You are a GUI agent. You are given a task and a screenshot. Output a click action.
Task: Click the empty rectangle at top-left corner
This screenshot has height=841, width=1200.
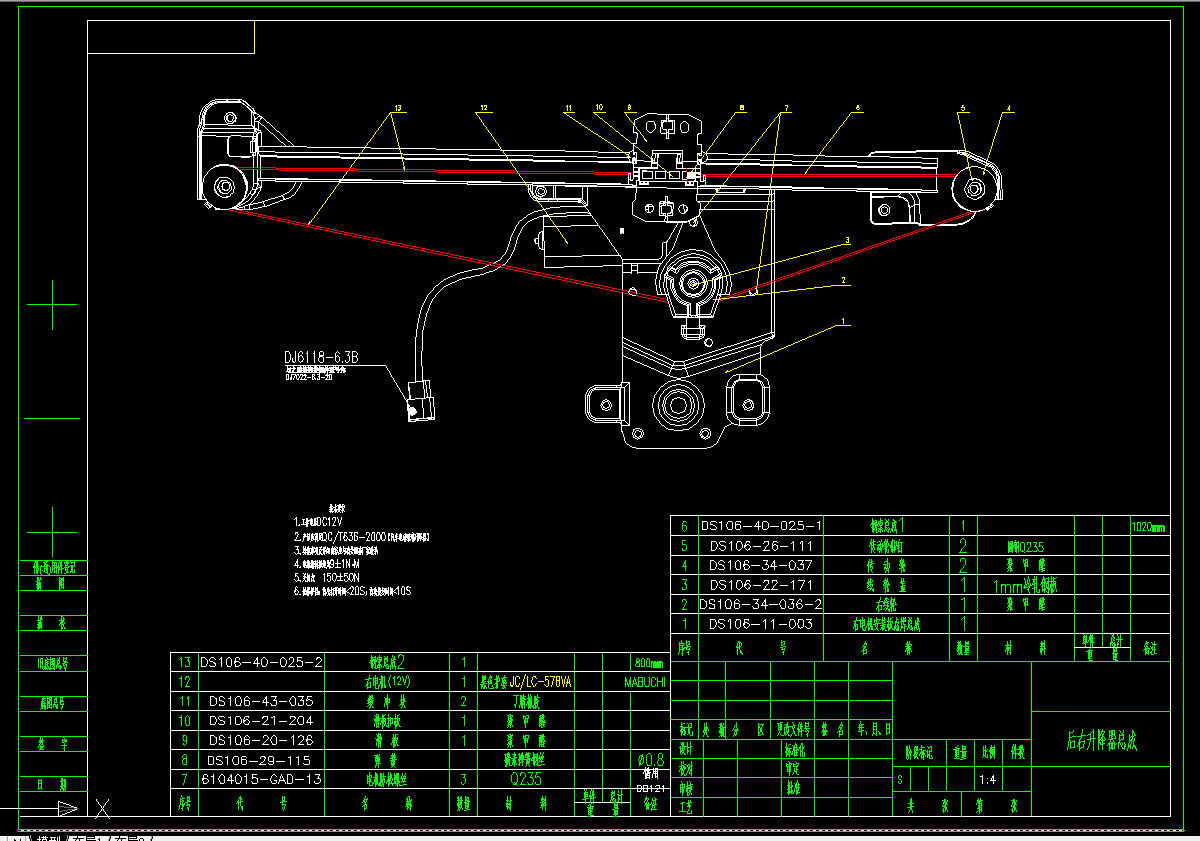pyautogui.click(x=171, y=37)
